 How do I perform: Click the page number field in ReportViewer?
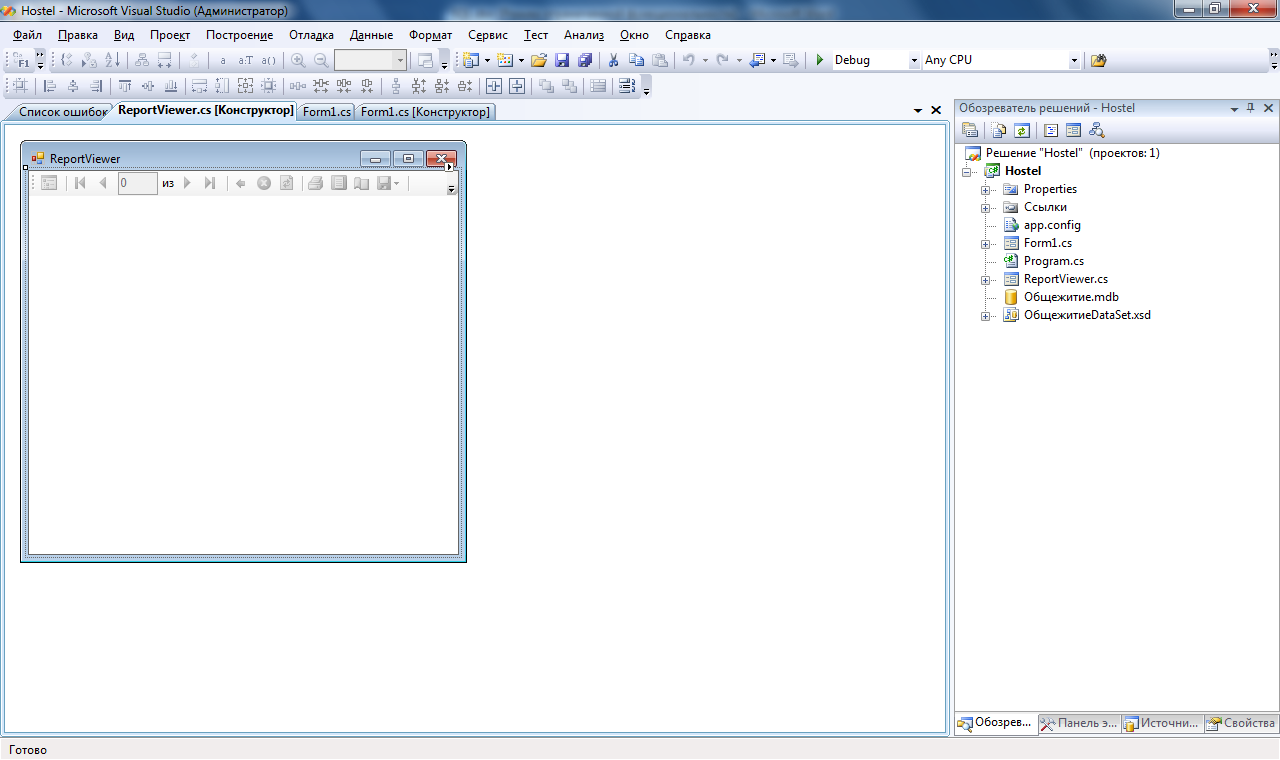click(138, 183)
